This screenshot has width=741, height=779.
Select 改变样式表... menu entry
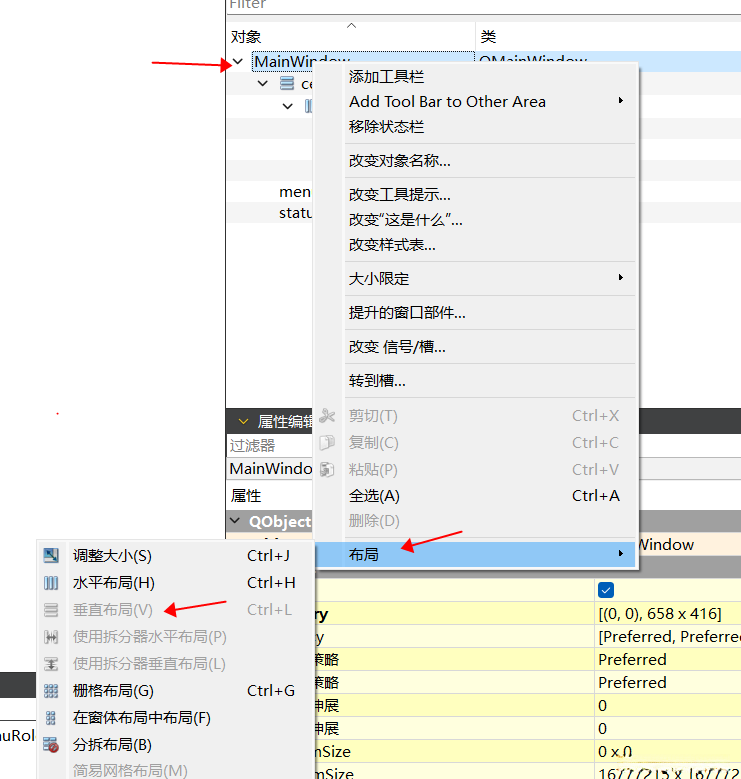[x=392, y=244]
